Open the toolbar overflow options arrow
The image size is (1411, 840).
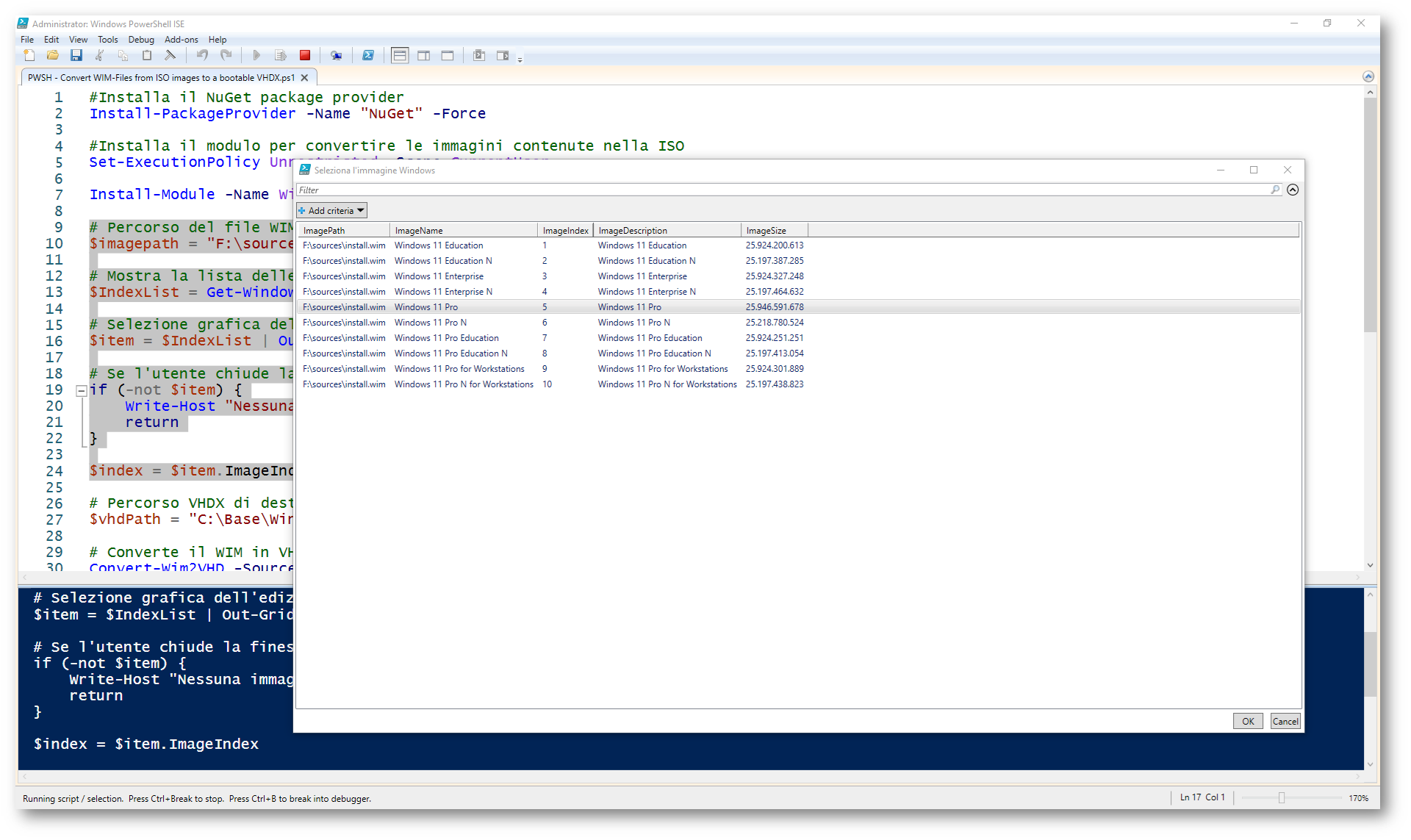520,59
